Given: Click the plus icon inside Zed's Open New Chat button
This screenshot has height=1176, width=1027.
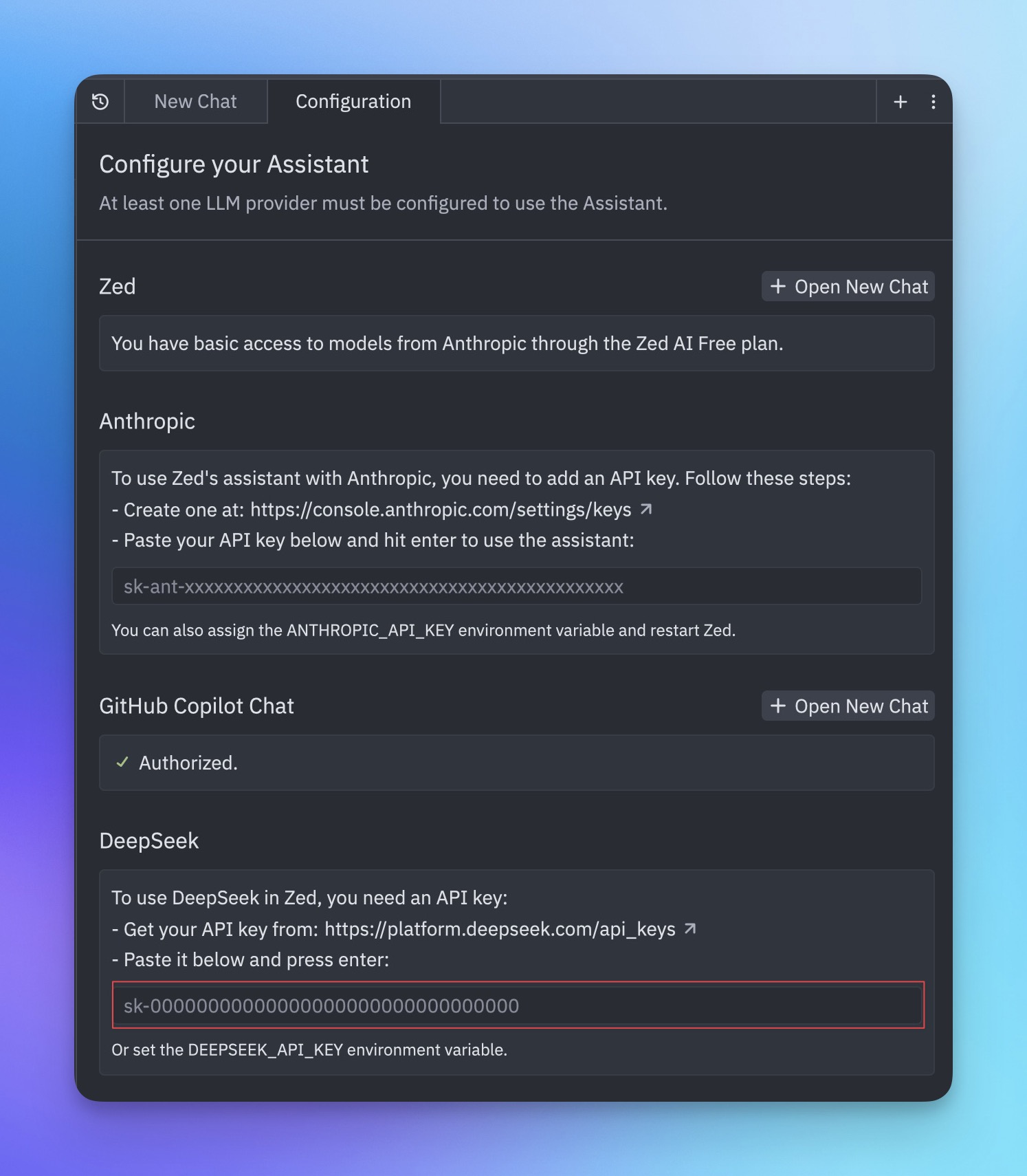Looking at the screenshot, I should (x=777, y=286).
